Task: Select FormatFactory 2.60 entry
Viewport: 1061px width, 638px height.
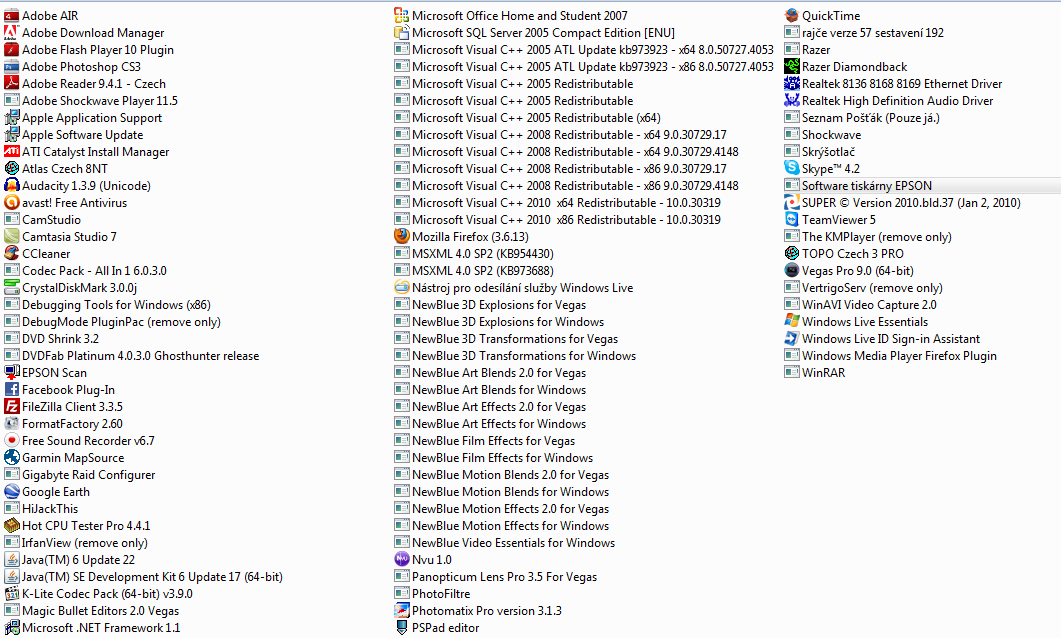Action: click(64, 424)
